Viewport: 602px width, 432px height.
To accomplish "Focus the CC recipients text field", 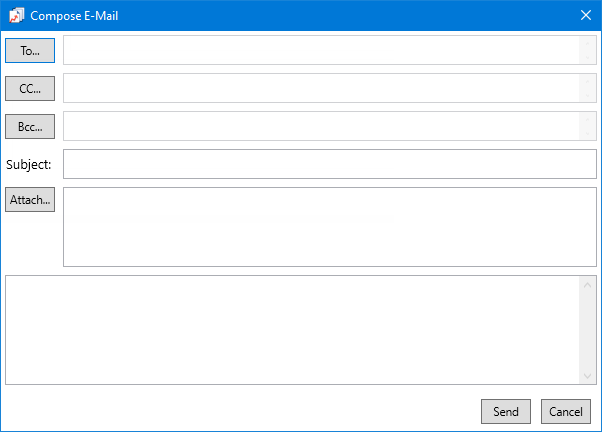I will [321, 88].
